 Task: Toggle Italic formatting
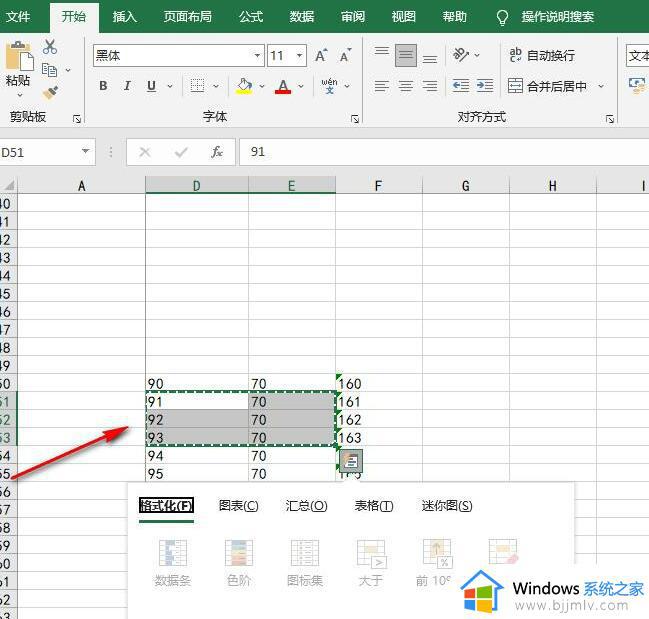coord(127,86)
